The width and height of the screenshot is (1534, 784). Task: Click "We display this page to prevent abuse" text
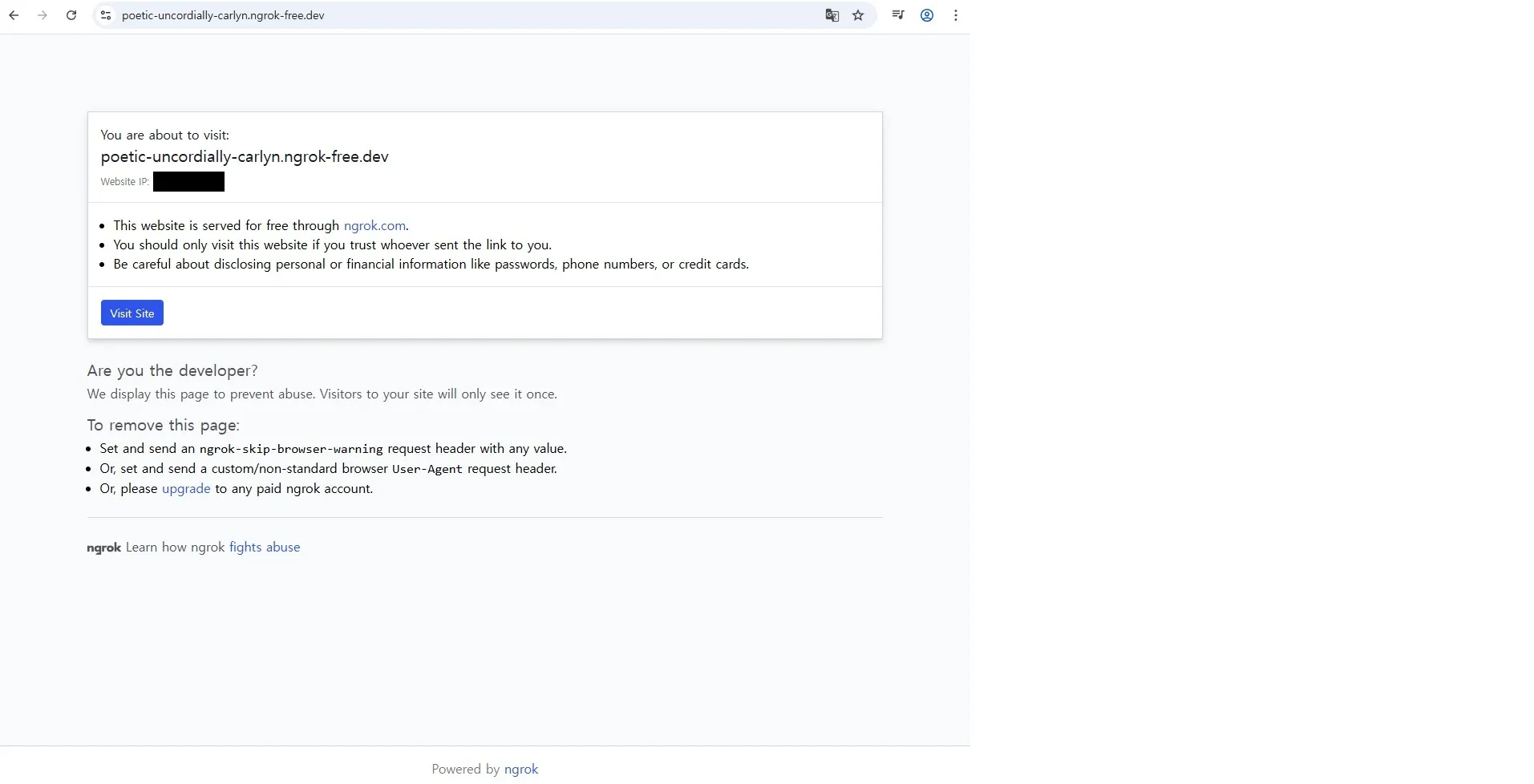tap(322, 394)
